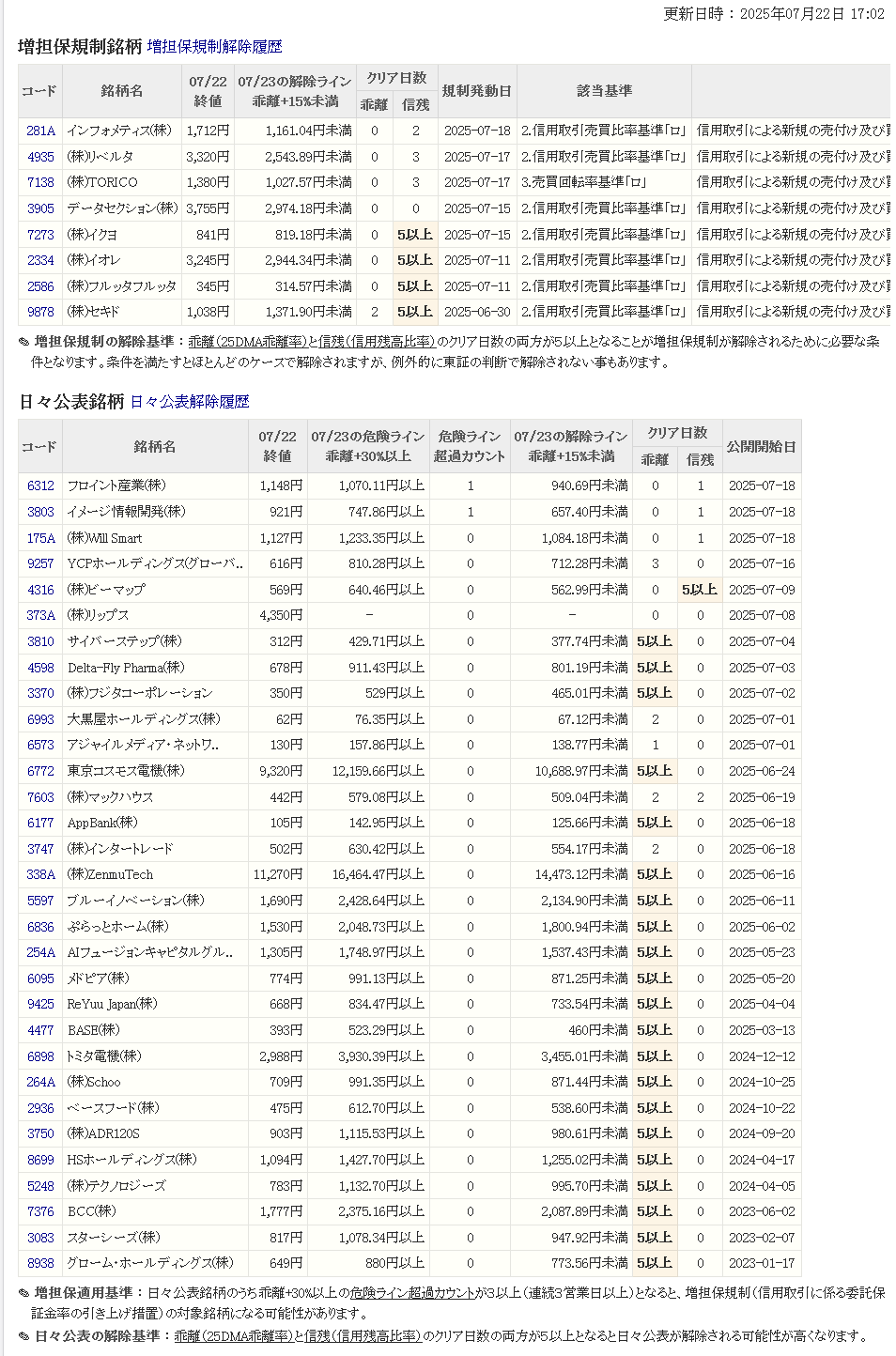Open the 日々公表解除履歴 link
The width and height of the screenshot is (896, 1356).
coord(190,402)
